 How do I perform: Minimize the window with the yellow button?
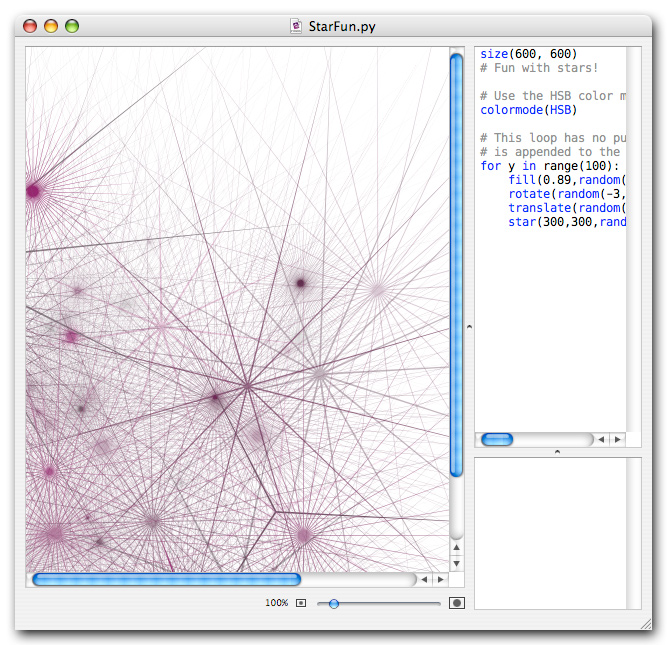tap(51, 26)
